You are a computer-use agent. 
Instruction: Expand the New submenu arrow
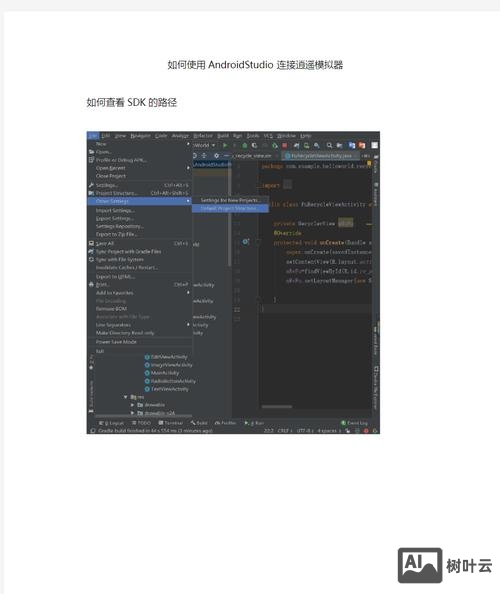pos(188,144)
